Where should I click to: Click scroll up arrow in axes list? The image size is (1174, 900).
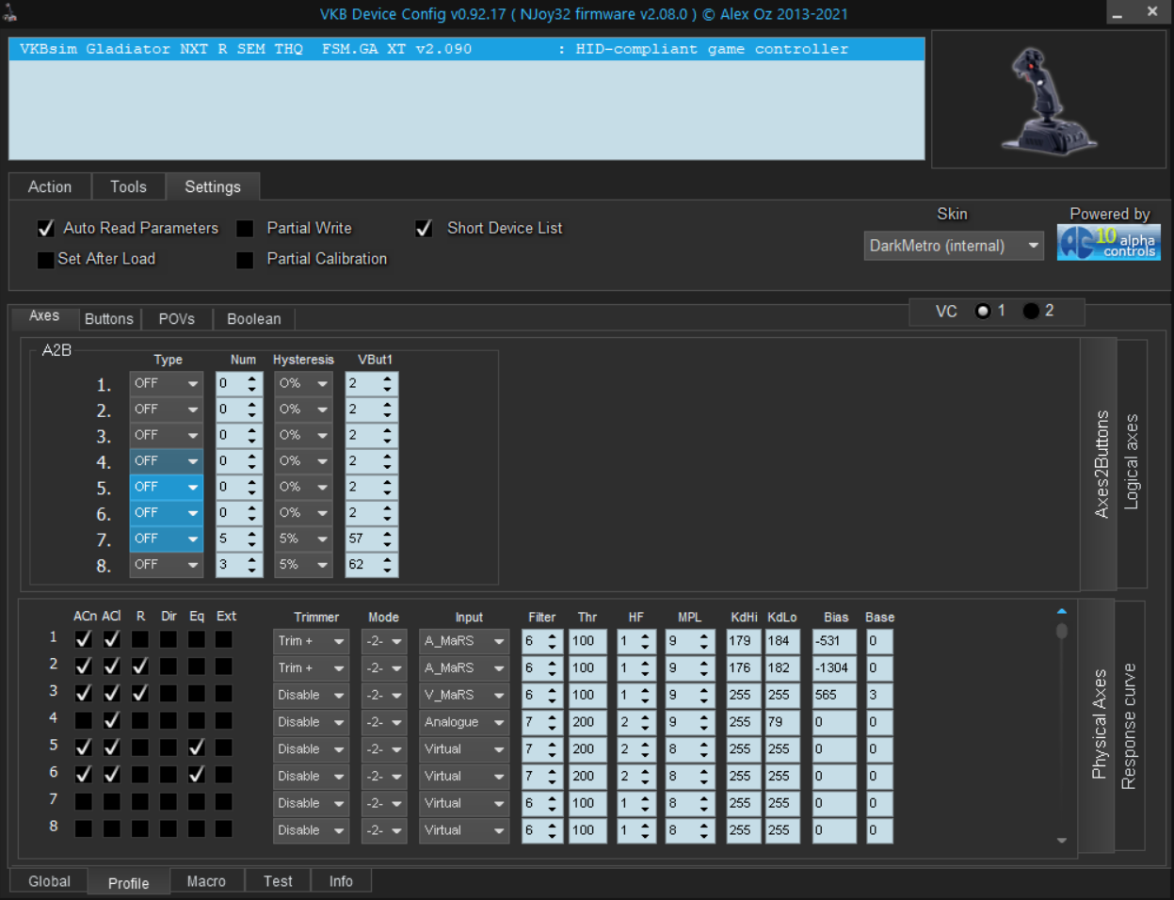pos(1062,612)
